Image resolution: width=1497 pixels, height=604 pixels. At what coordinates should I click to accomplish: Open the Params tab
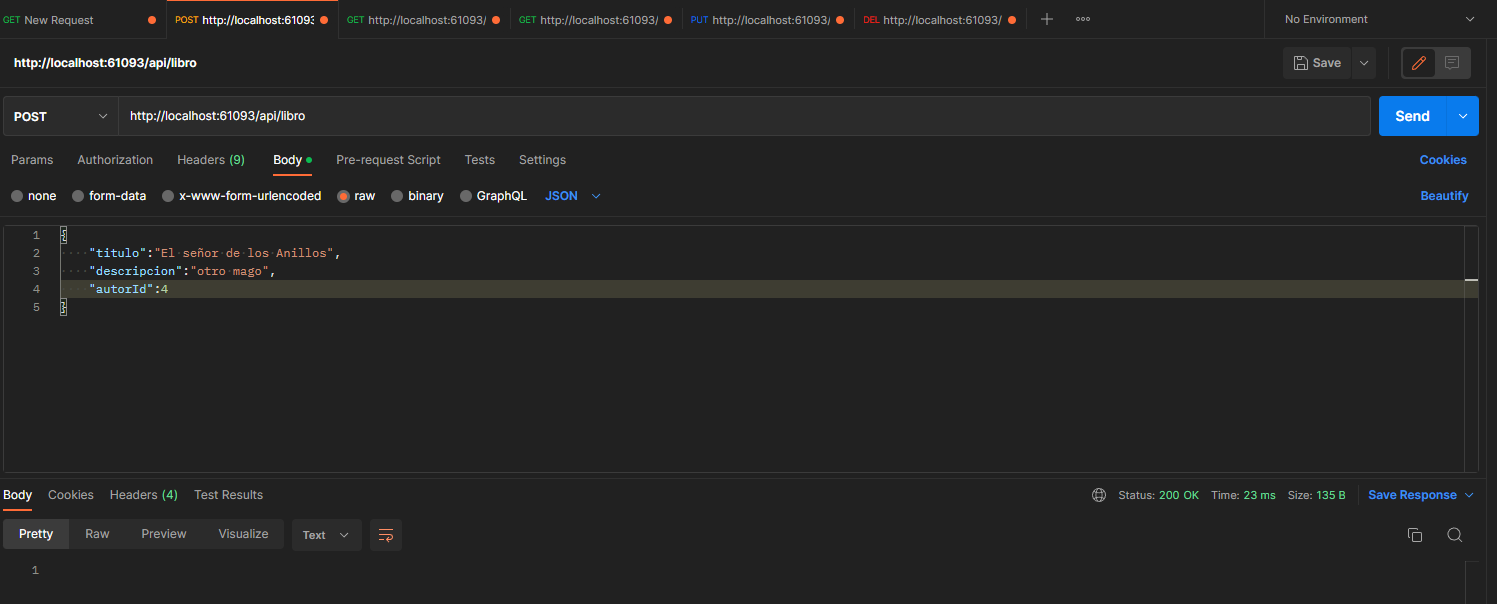click(32, 160)
